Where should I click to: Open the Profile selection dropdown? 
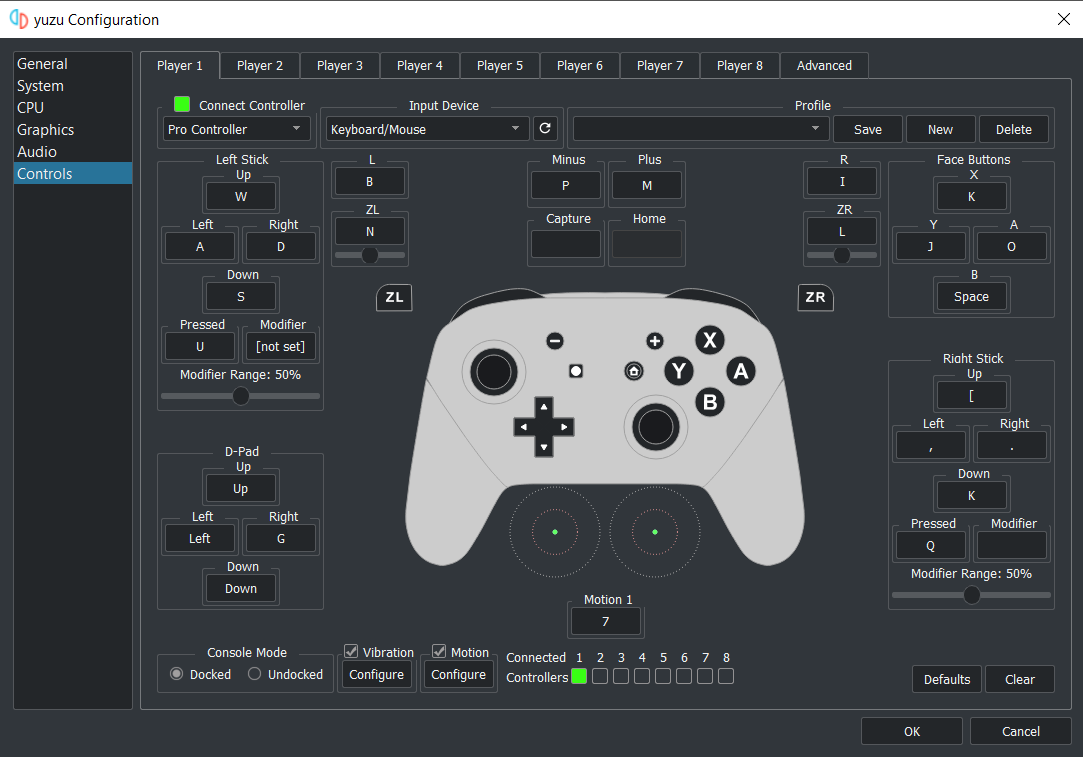700,128
